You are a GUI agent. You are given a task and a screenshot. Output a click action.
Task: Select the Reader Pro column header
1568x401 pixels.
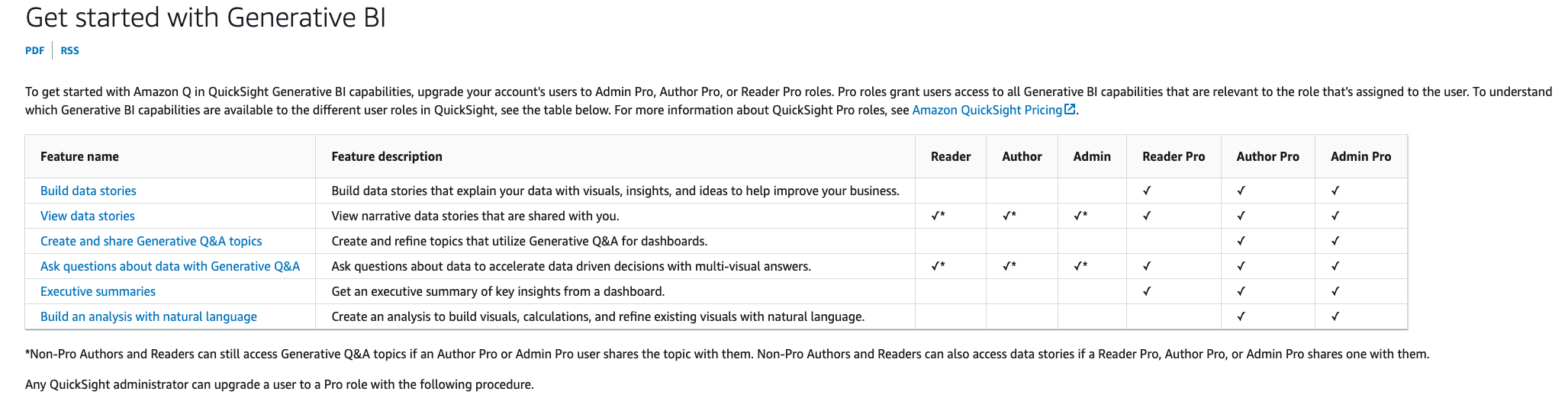(1174, 156)
